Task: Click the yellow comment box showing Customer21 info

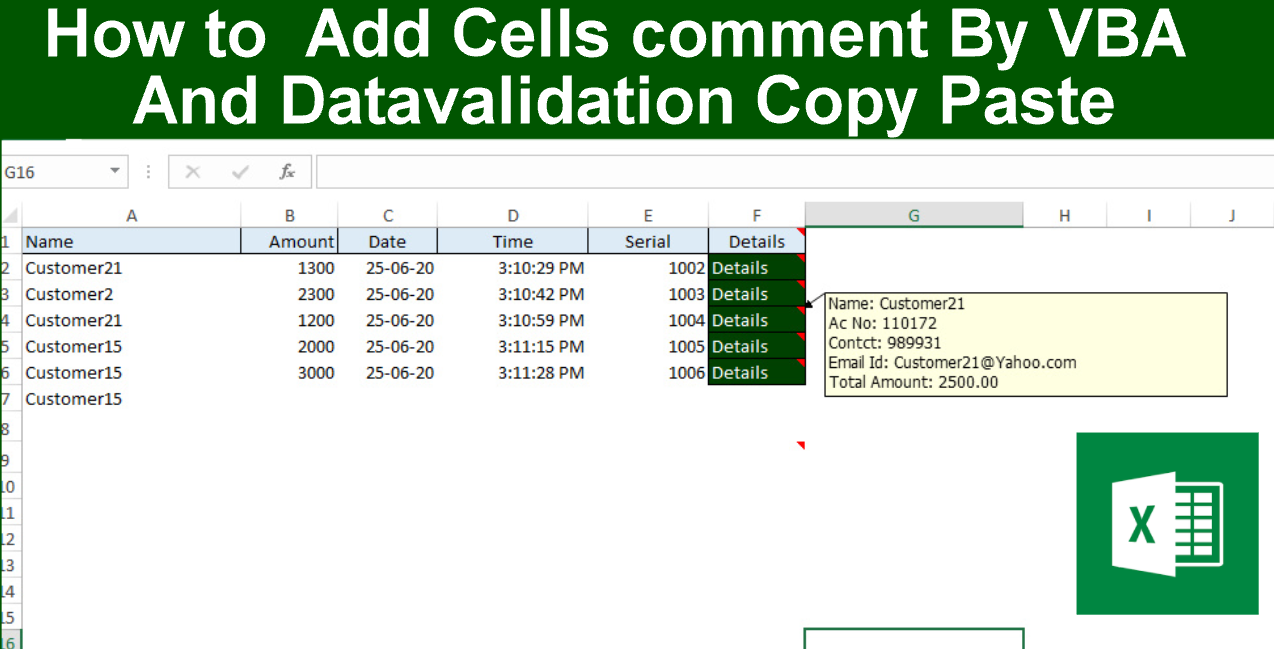Action: [x=1024, y=343]
